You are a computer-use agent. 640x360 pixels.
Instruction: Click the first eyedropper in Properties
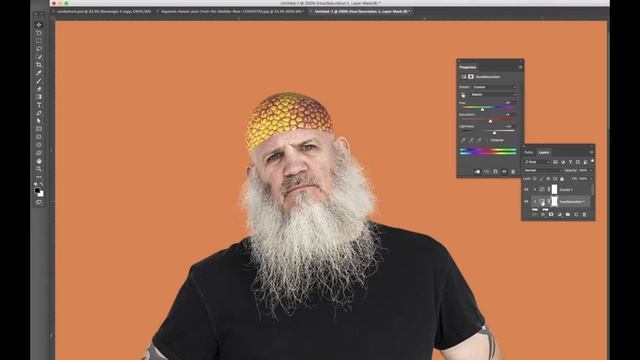[463, 140]
